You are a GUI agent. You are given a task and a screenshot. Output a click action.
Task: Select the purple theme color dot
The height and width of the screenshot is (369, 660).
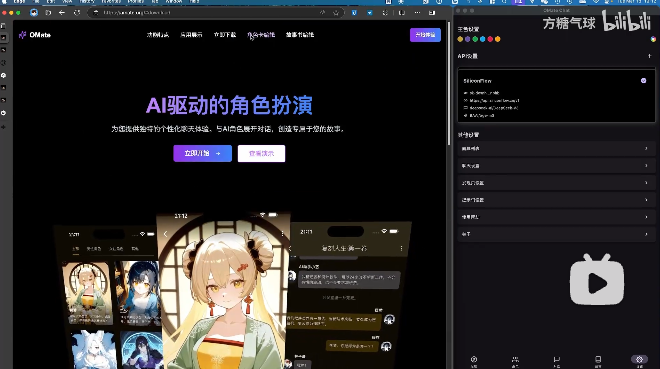tap(468, 39)
